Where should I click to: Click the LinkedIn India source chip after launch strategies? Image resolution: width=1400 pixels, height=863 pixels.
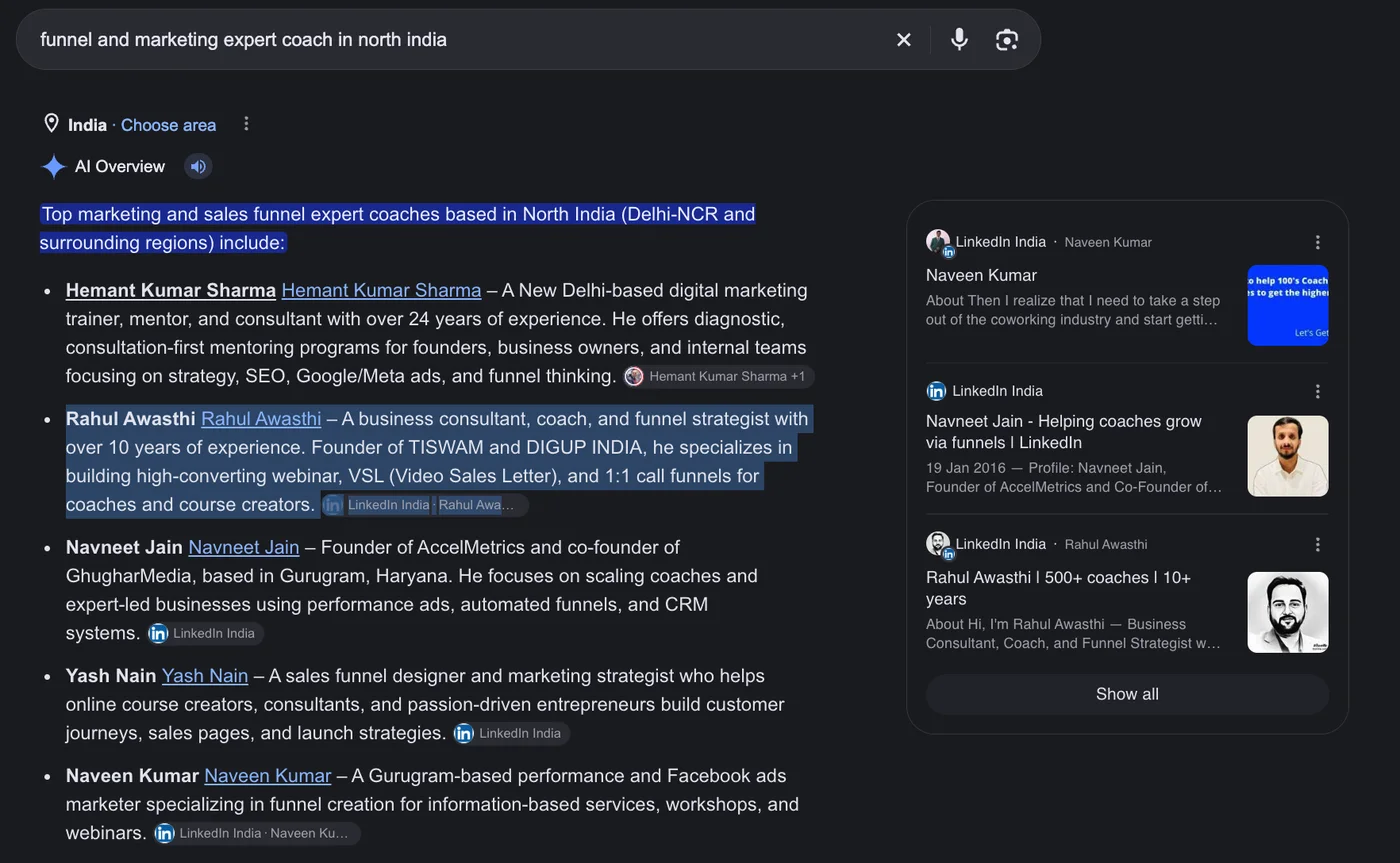pos(511,734)
